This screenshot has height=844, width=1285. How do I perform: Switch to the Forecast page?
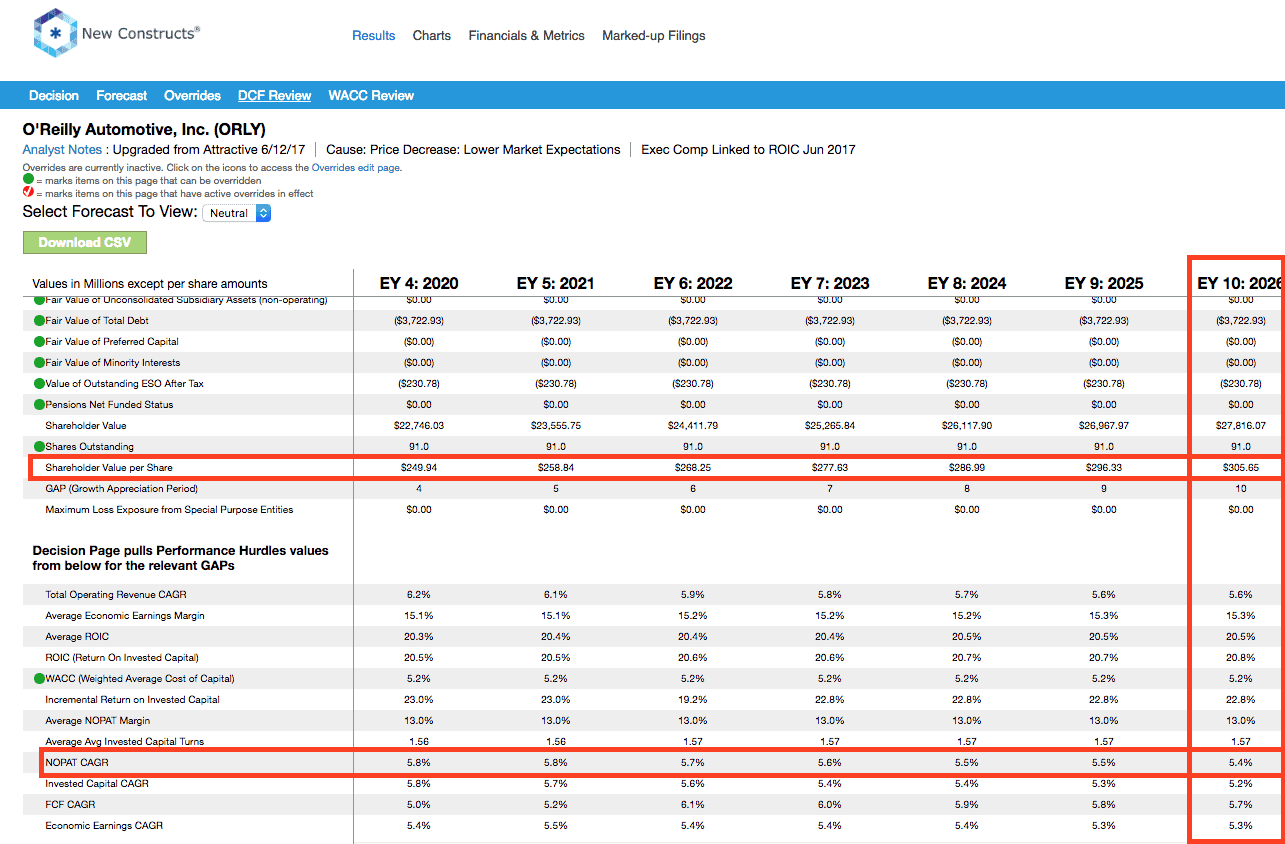(122, 96)
